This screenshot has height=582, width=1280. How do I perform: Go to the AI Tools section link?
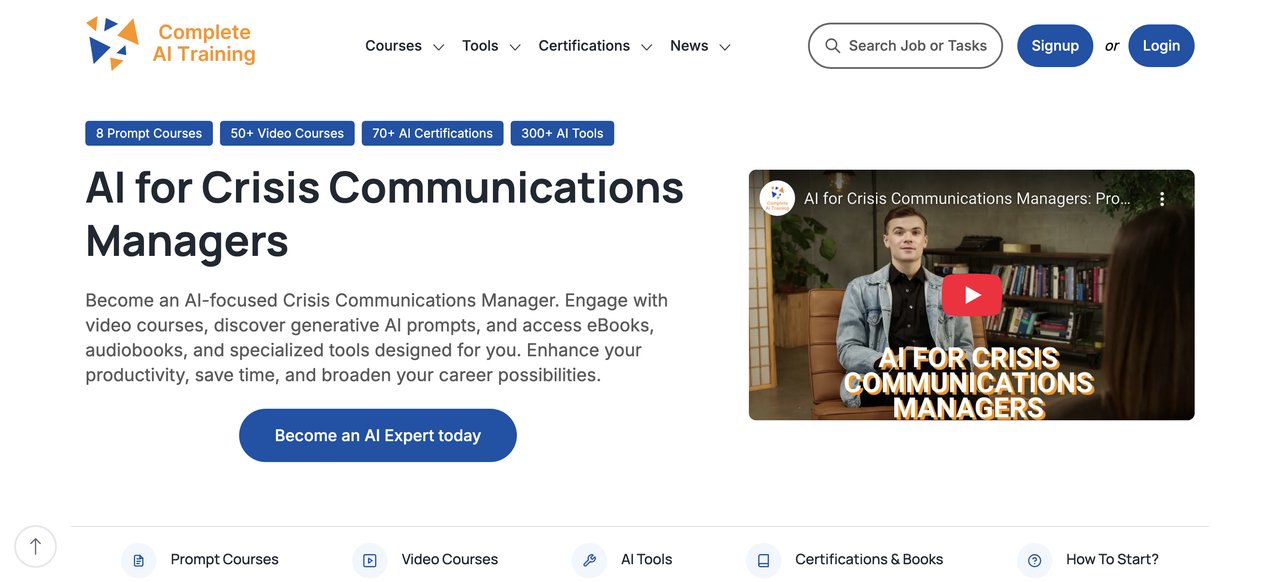click(646, 560)
